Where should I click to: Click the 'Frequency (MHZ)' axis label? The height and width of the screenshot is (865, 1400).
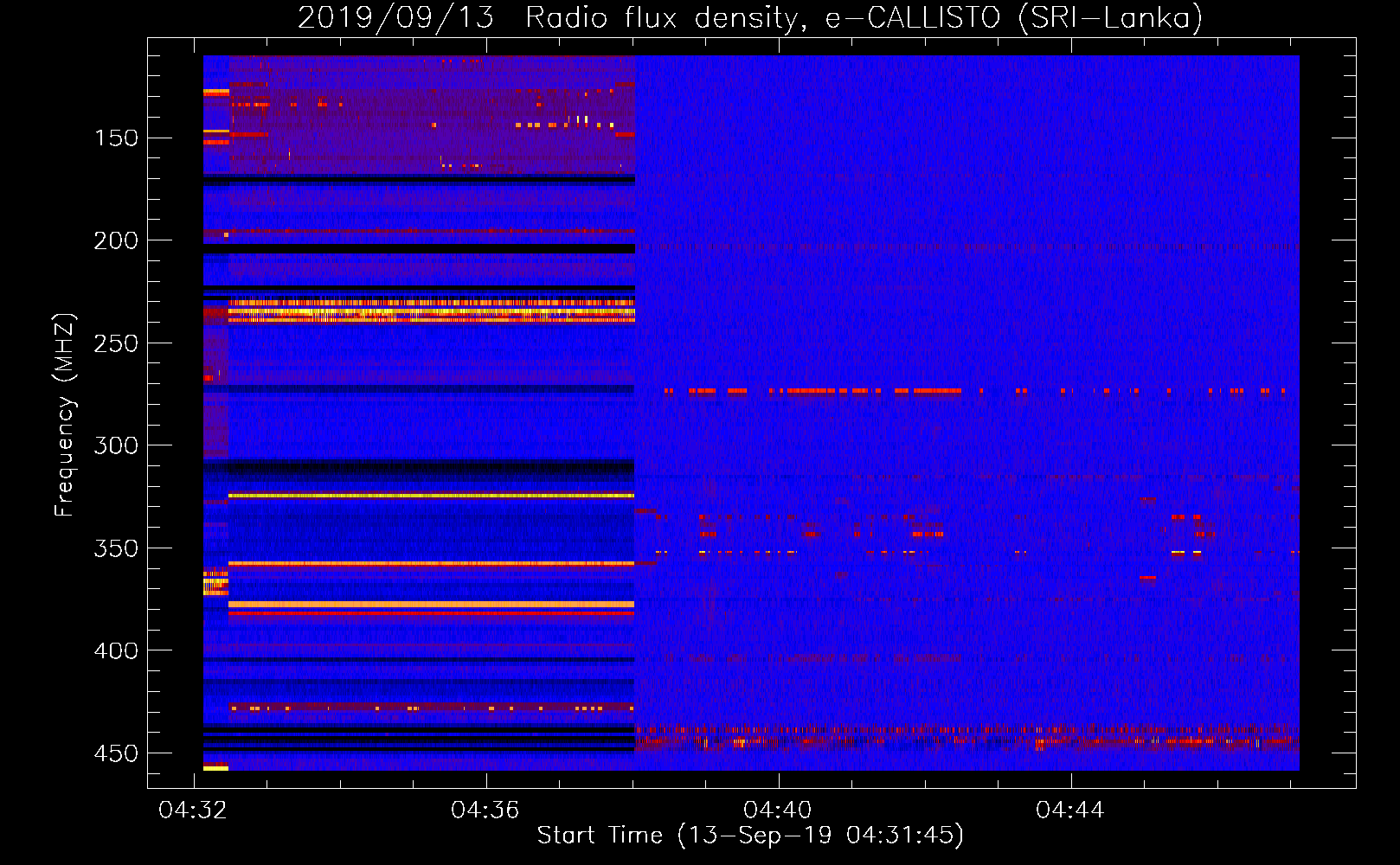click(65, 414)
